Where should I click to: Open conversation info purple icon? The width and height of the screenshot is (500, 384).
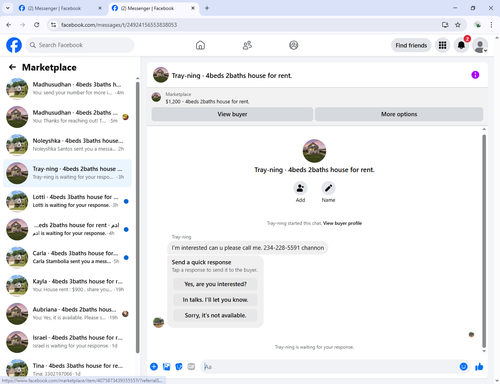pyautogui.click(x=475, y=75)
